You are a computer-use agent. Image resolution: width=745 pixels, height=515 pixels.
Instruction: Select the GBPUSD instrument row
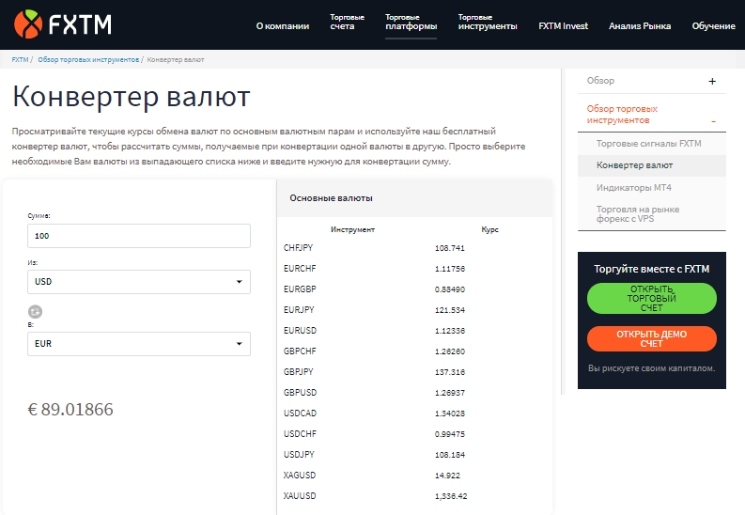tap(414, 392)
